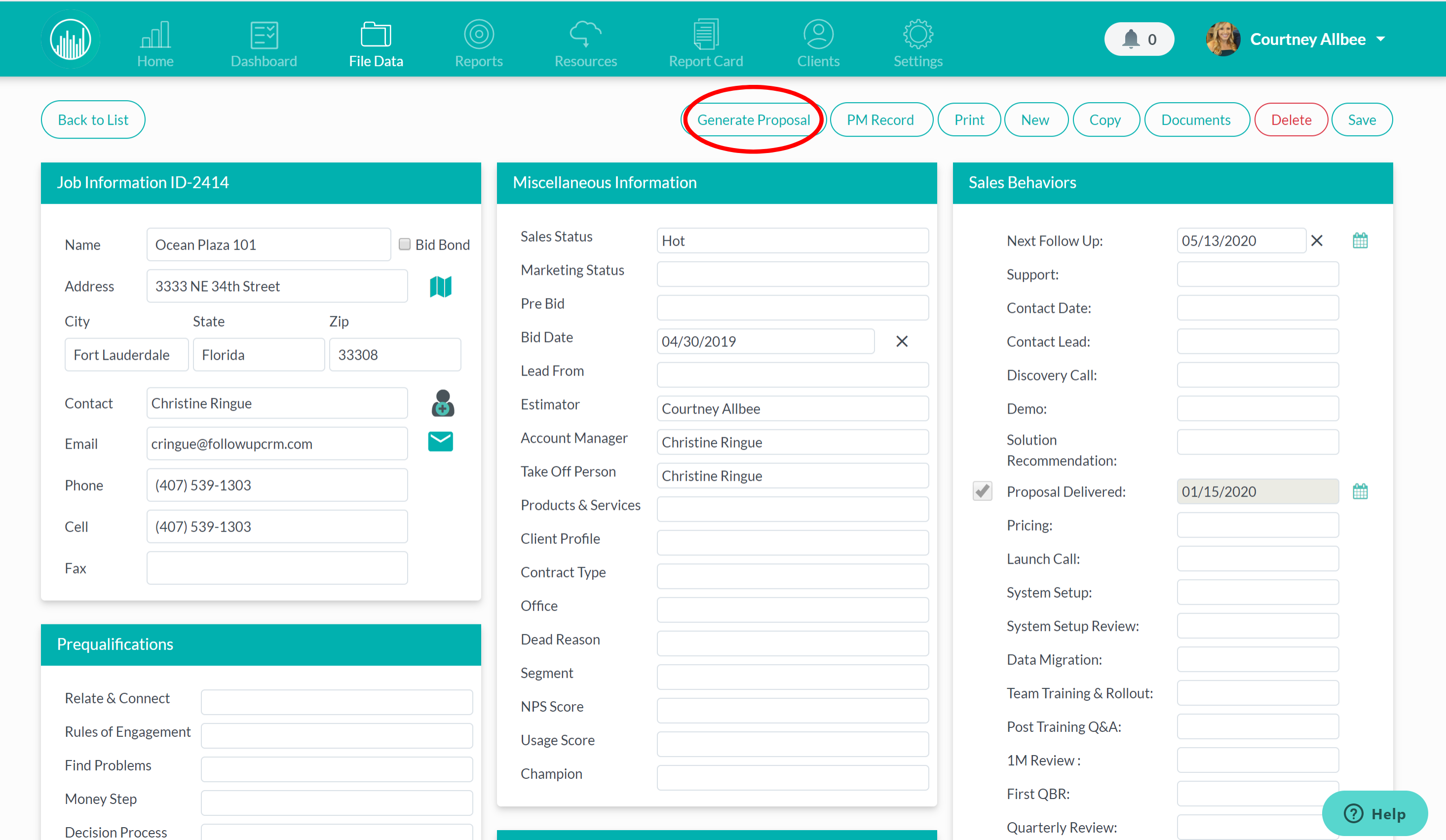Viewport: 1446px width, 840px height.
Task: Click the Money Step field
Action: [x=337, y=802]
